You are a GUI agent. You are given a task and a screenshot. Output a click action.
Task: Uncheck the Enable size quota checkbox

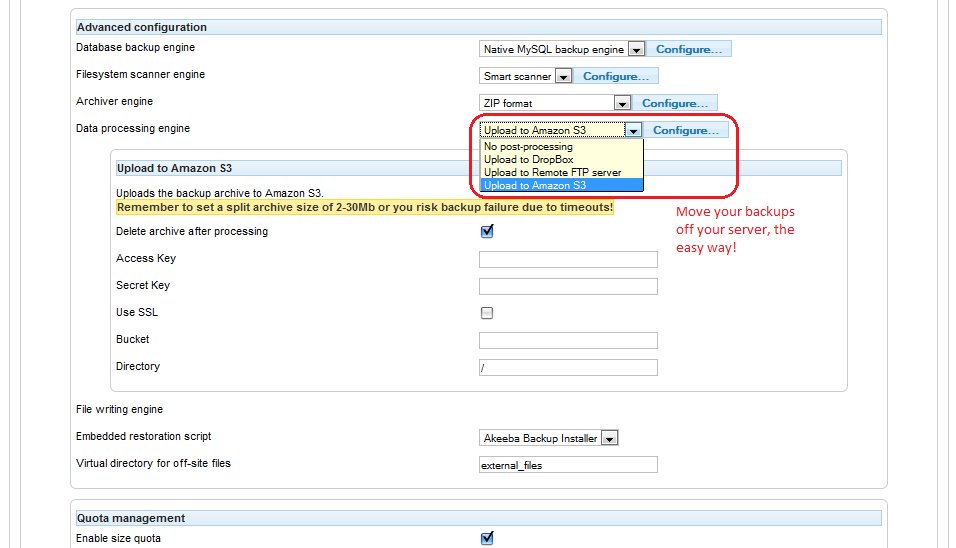pos(487,538)
